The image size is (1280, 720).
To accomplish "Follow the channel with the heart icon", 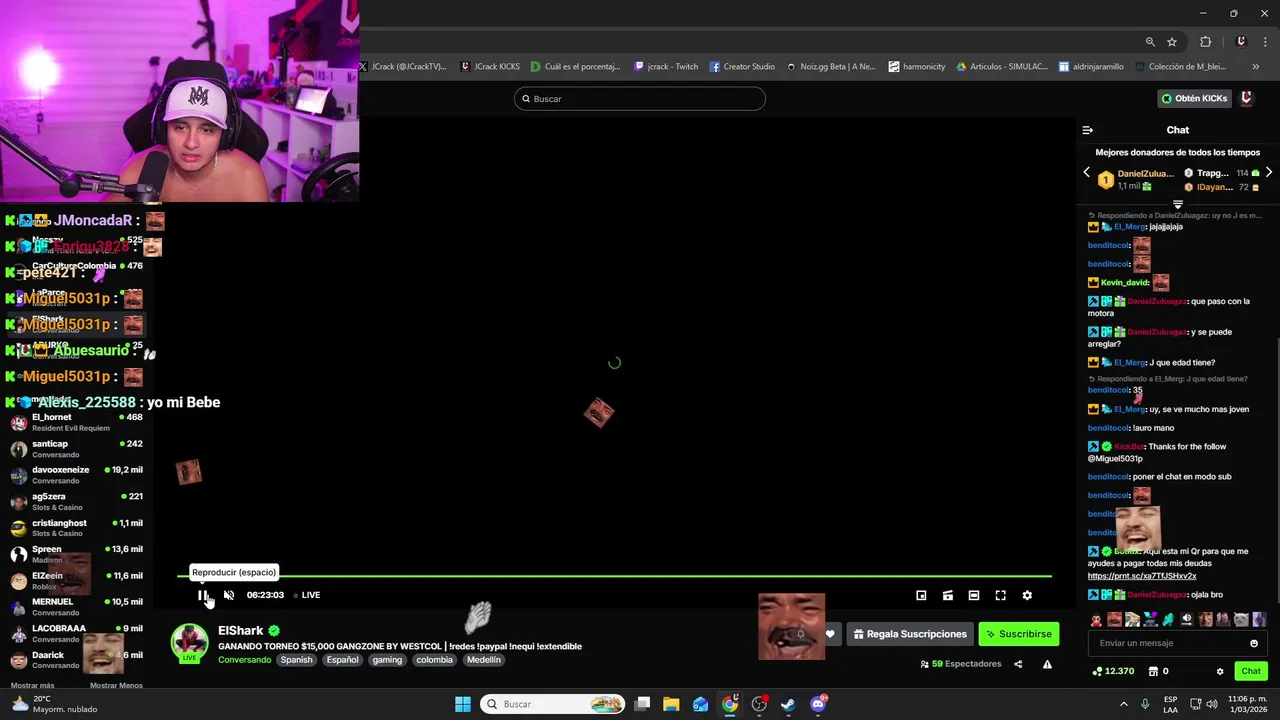I will click(829, 634).
